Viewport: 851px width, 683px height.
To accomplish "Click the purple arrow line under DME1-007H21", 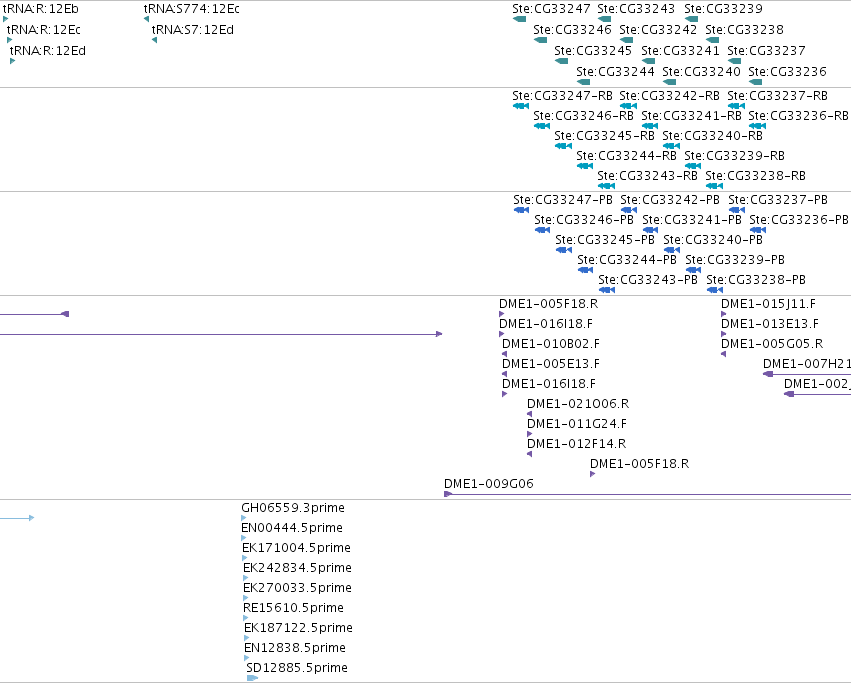I will tap(807, 374).
